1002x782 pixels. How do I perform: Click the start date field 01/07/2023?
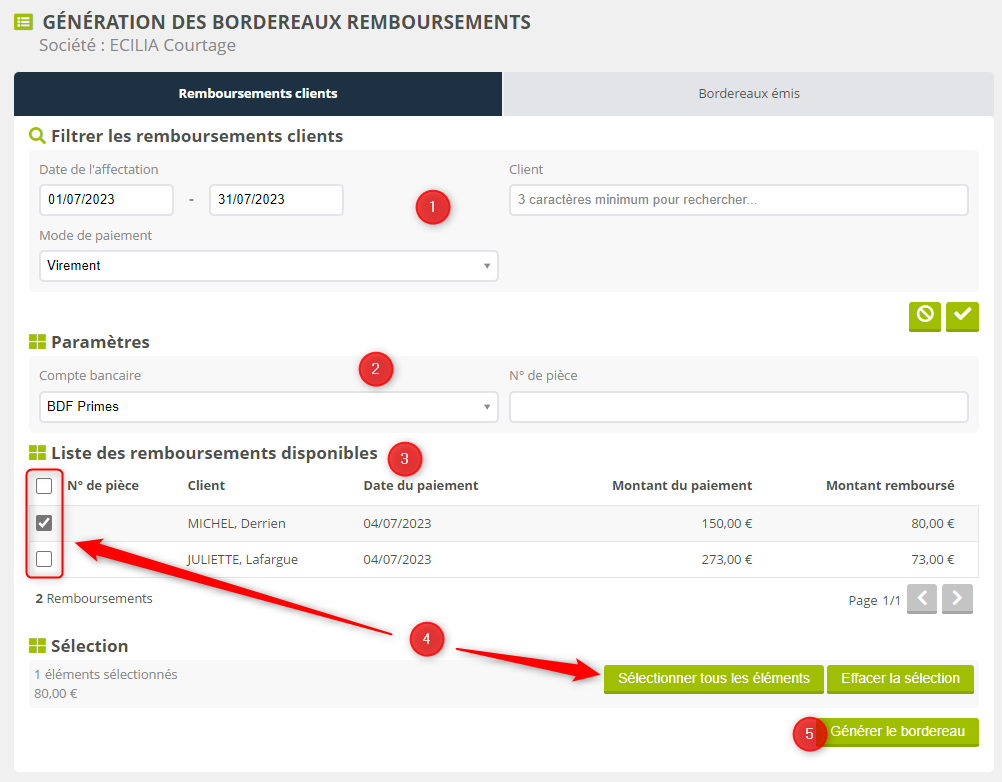(x=106, y=200)
